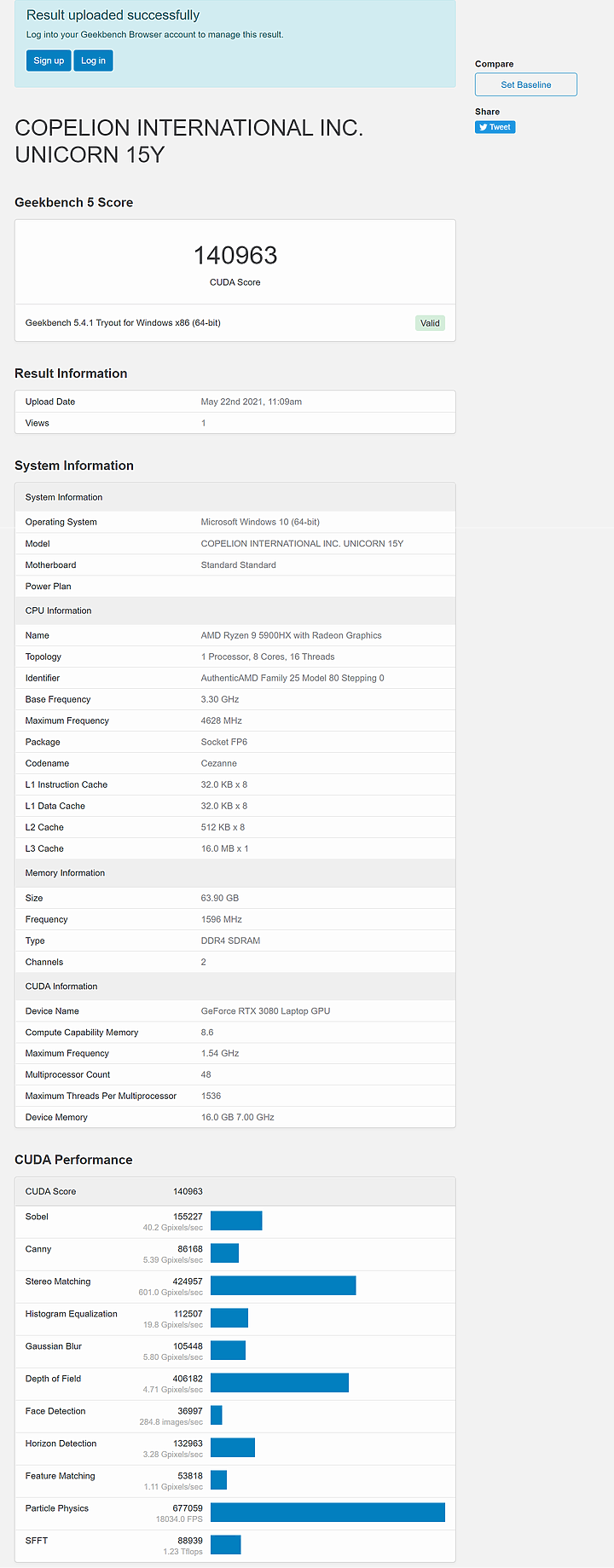
Task: Click the L1 Instruction Cache row label
Action: pyautogui.click(x=67, y=784)
